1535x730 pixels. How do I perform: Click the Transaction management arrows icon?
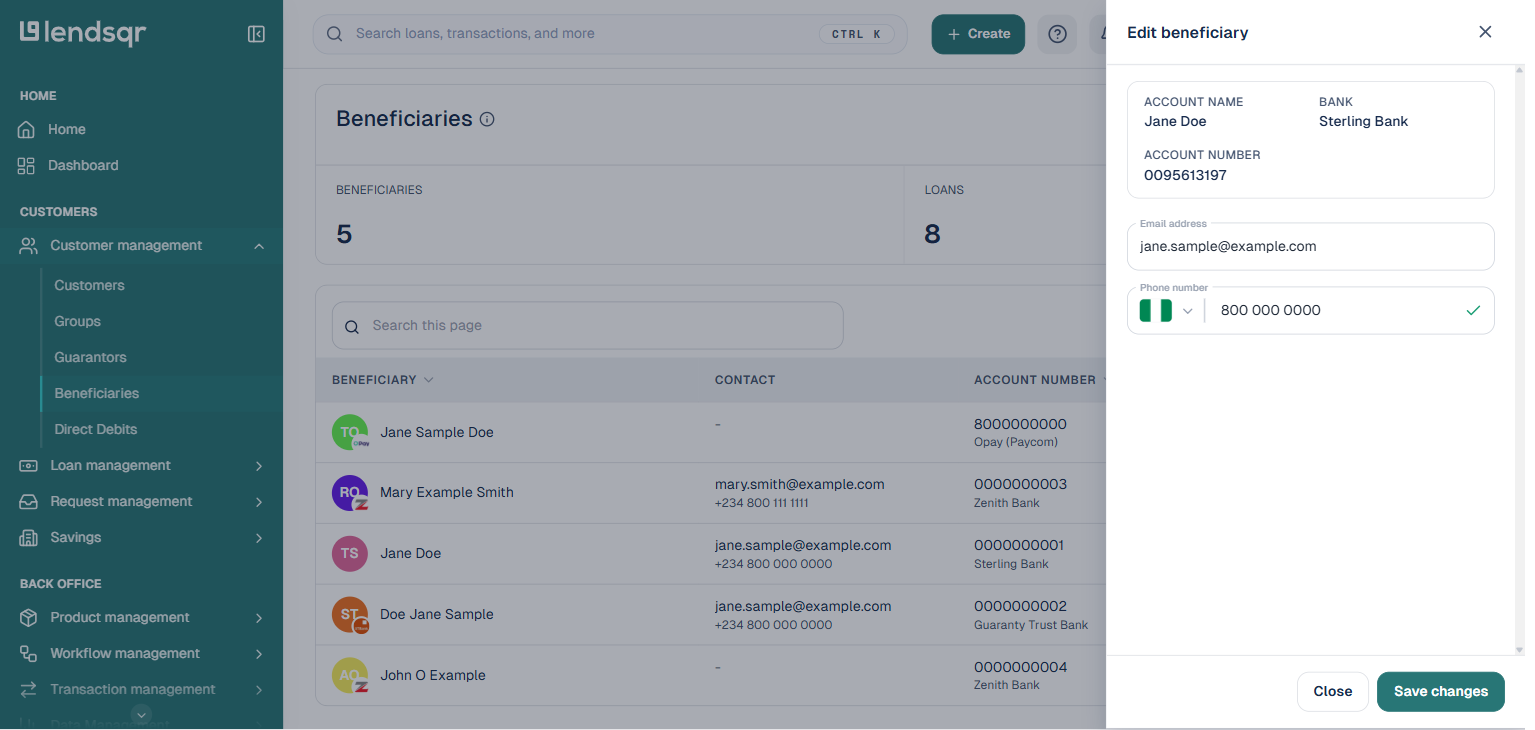coord(29,689)
